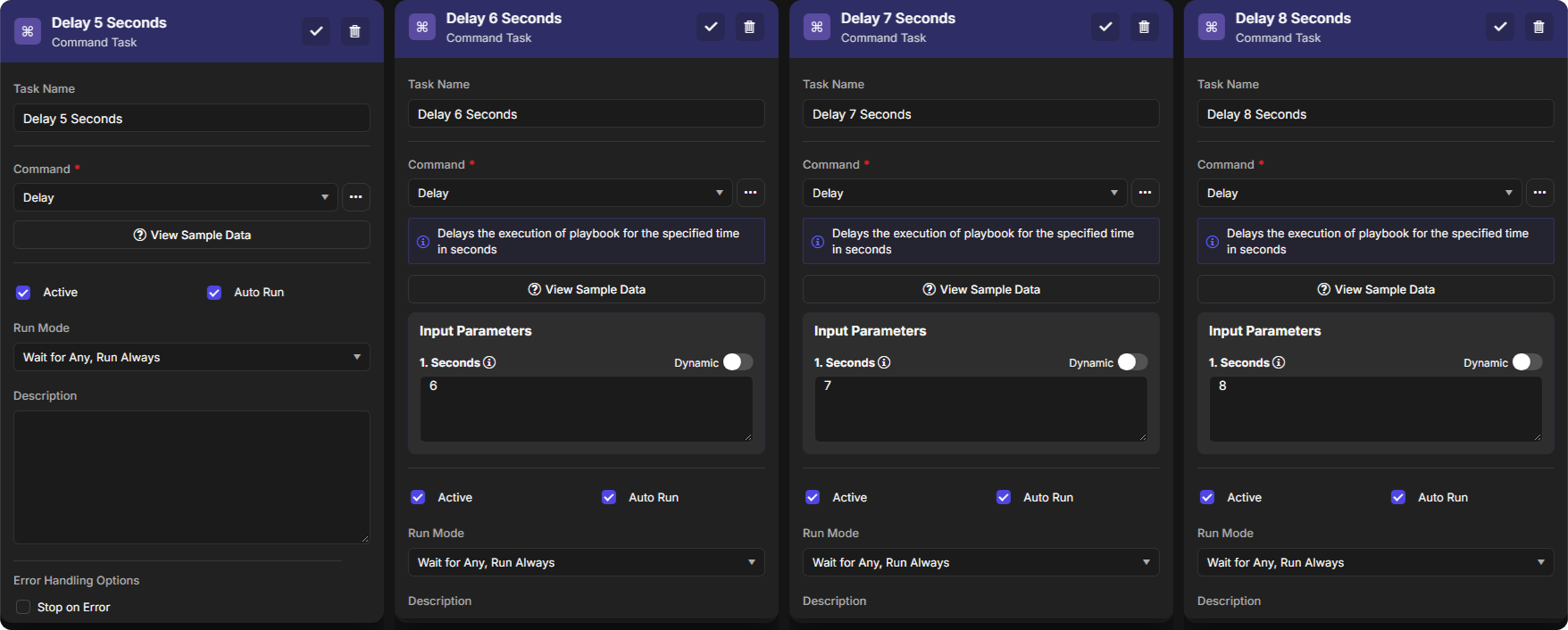This screenshot has height=630, width=1568.
Task: Click the command icon in Delay 6 Seconds header
Action: tap(422, 27)
